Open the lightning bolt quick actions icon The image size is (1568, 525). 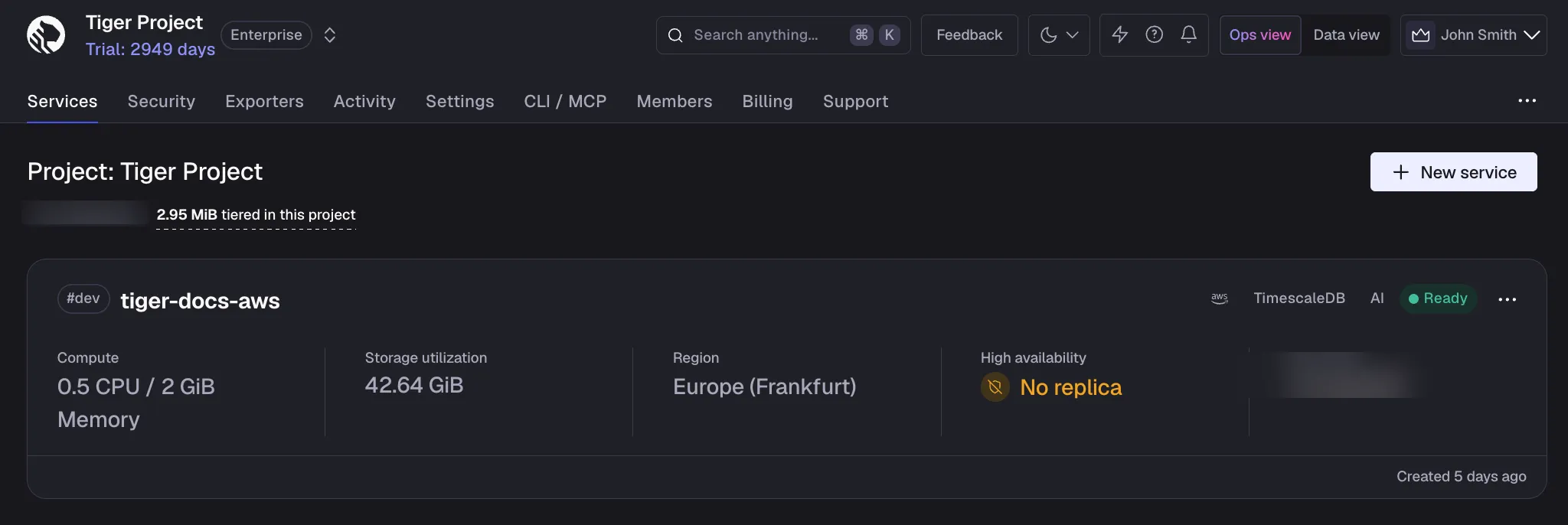(x=1119, y=34)
